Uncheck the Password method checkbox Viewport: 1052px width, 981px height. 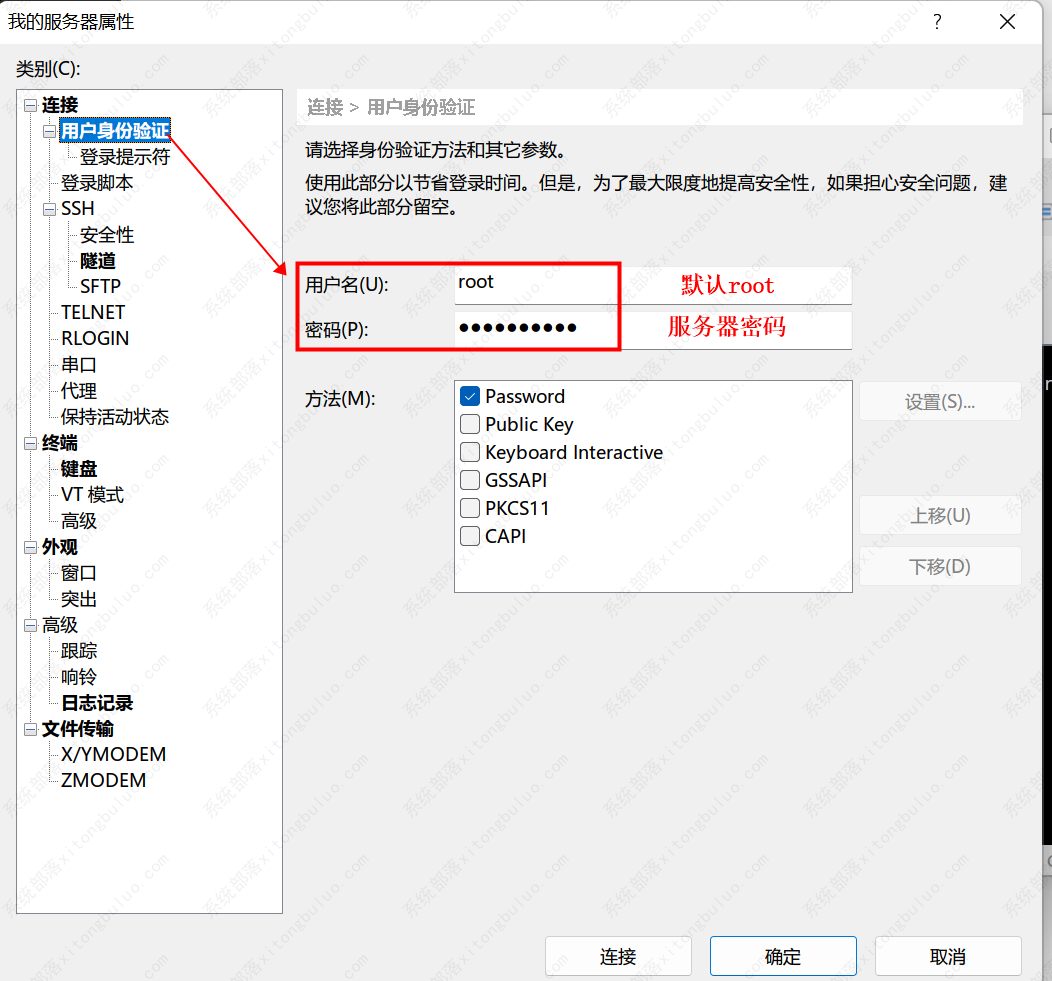click(x=470, y=396)
